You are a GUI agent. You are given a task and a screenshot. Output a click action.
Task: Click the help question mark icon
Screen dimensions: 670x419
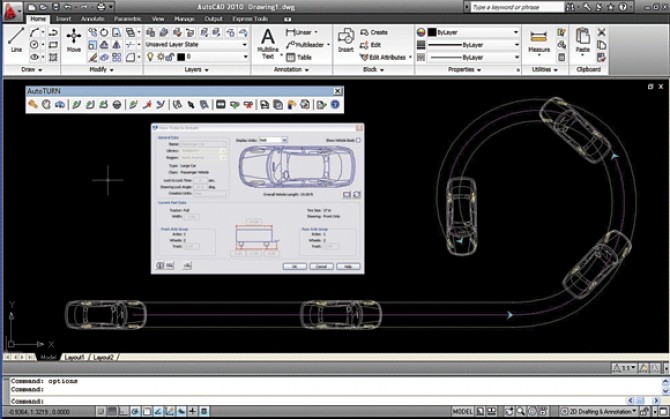click(x=623, y=7)
